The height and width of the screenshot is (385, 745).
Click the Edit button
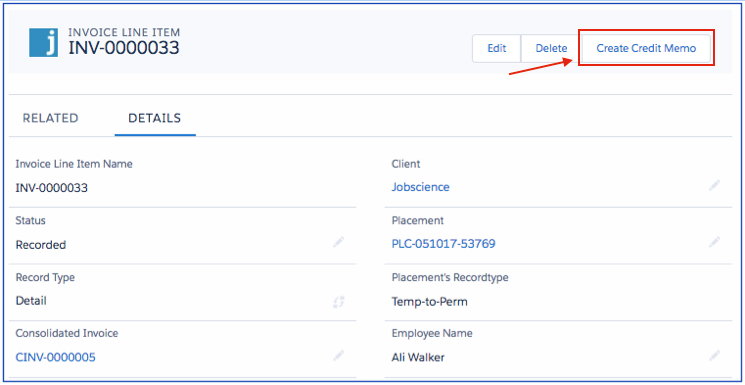tap(497, 48)
